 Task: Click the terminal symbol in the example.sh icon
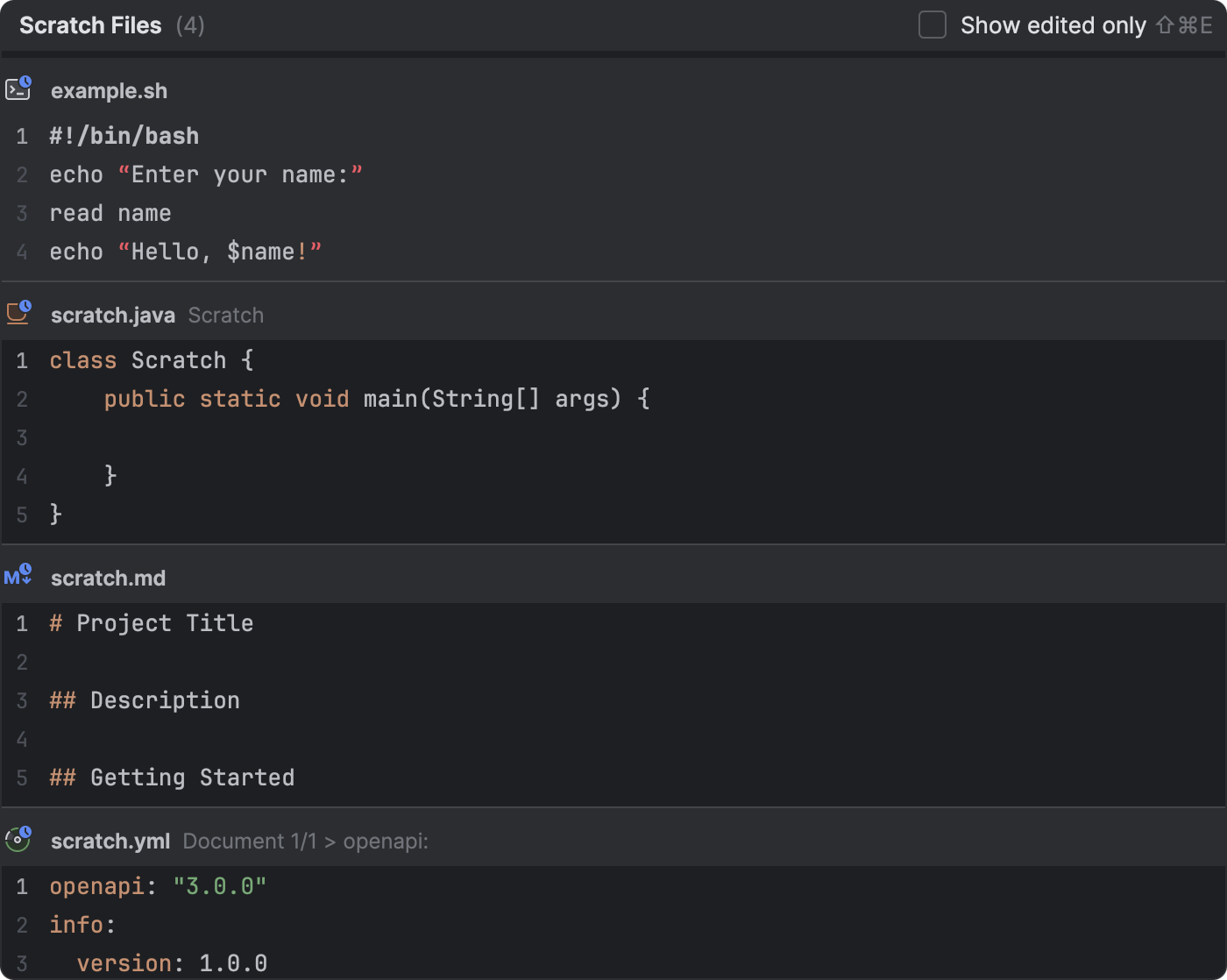15,90
